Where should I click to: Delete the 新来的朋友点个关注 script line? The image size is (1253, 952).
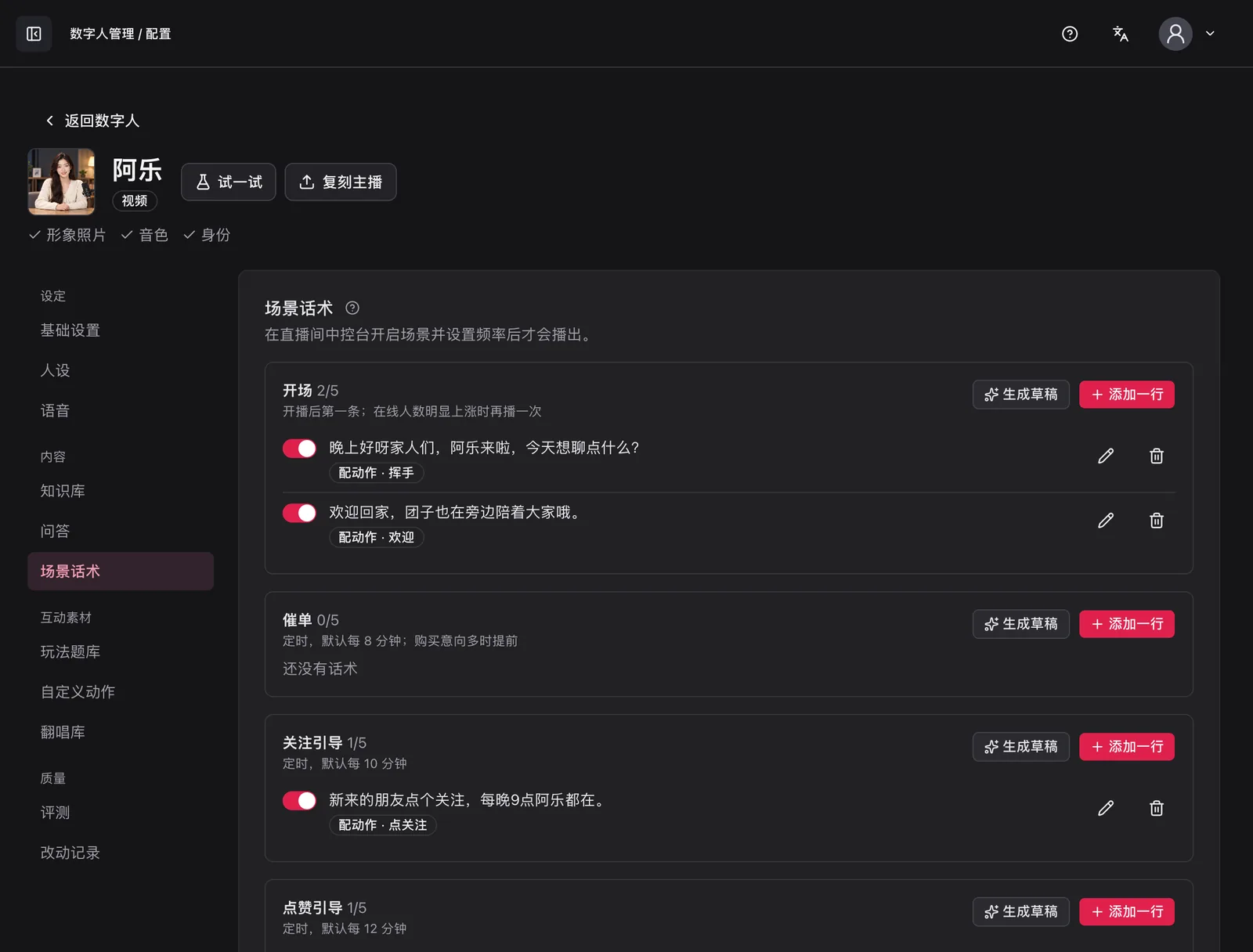pyautogui.click(x=1157, y=808)
